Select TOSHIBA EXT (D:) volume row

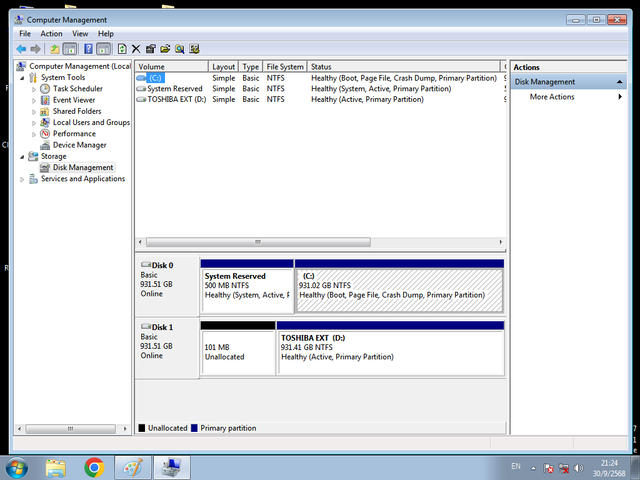point(320,99)
